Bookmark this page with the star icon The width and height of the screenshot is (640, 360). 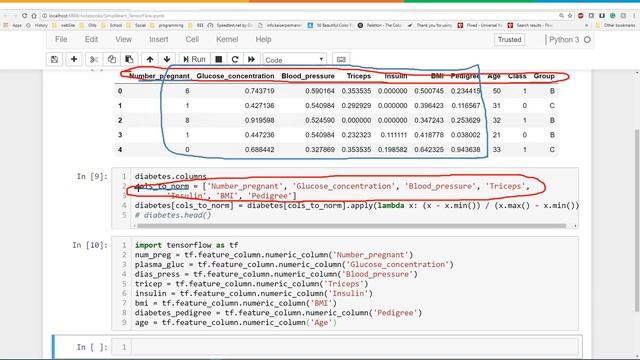pyautogui.click(x=570, y=16)
